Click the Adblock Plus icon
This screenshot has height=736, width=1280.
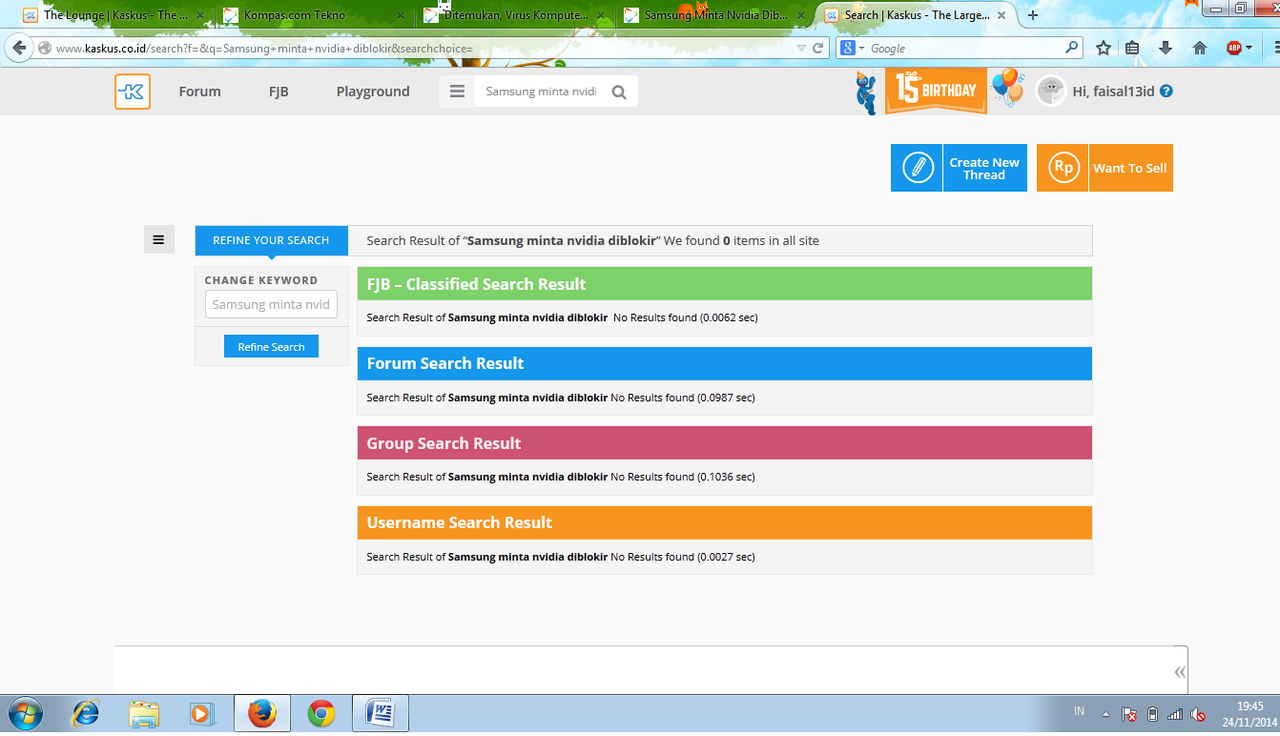[x=1234, y=48]
